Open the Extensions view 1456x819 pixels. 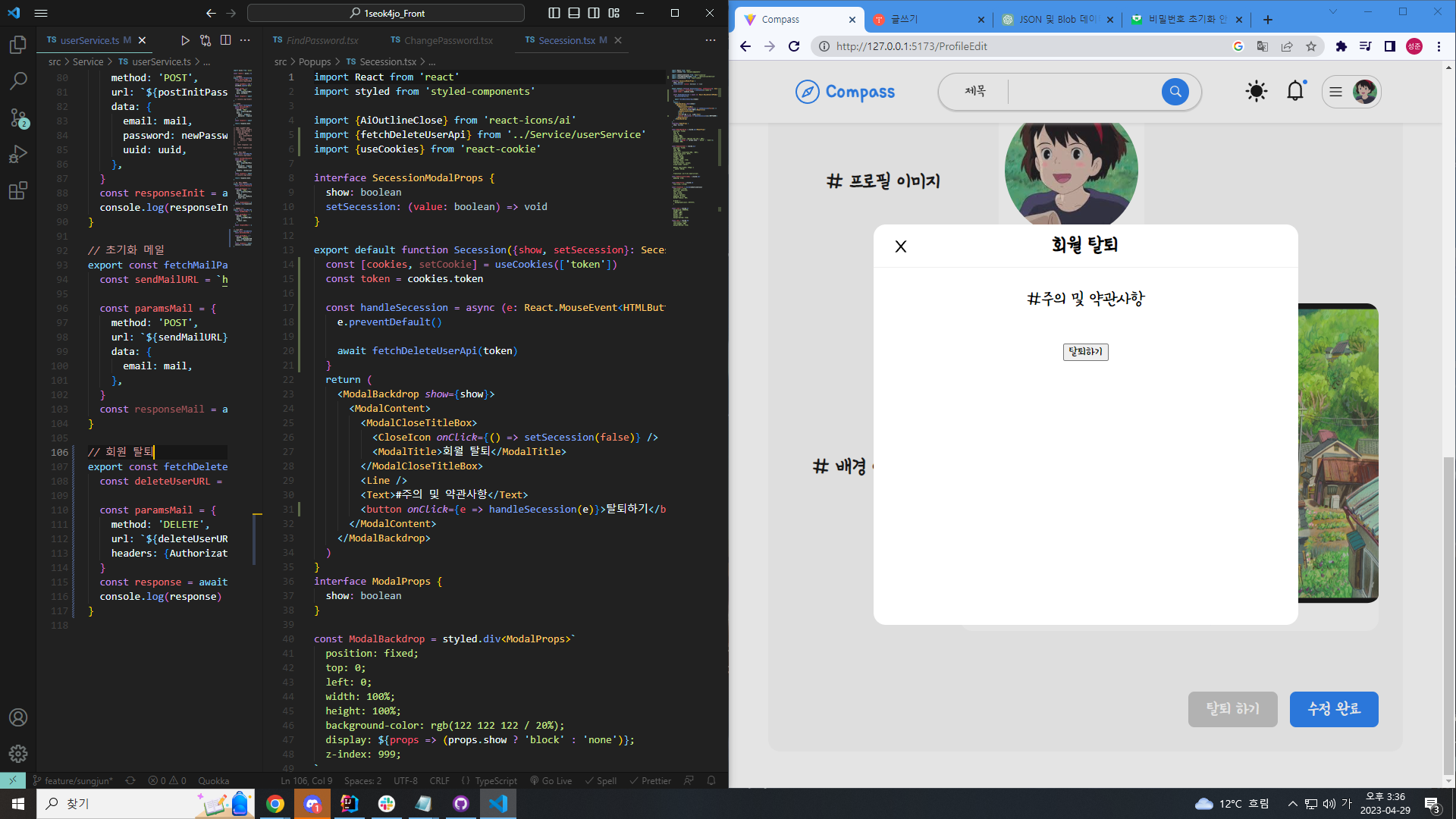pyautogui.click(x=18, y=190)
